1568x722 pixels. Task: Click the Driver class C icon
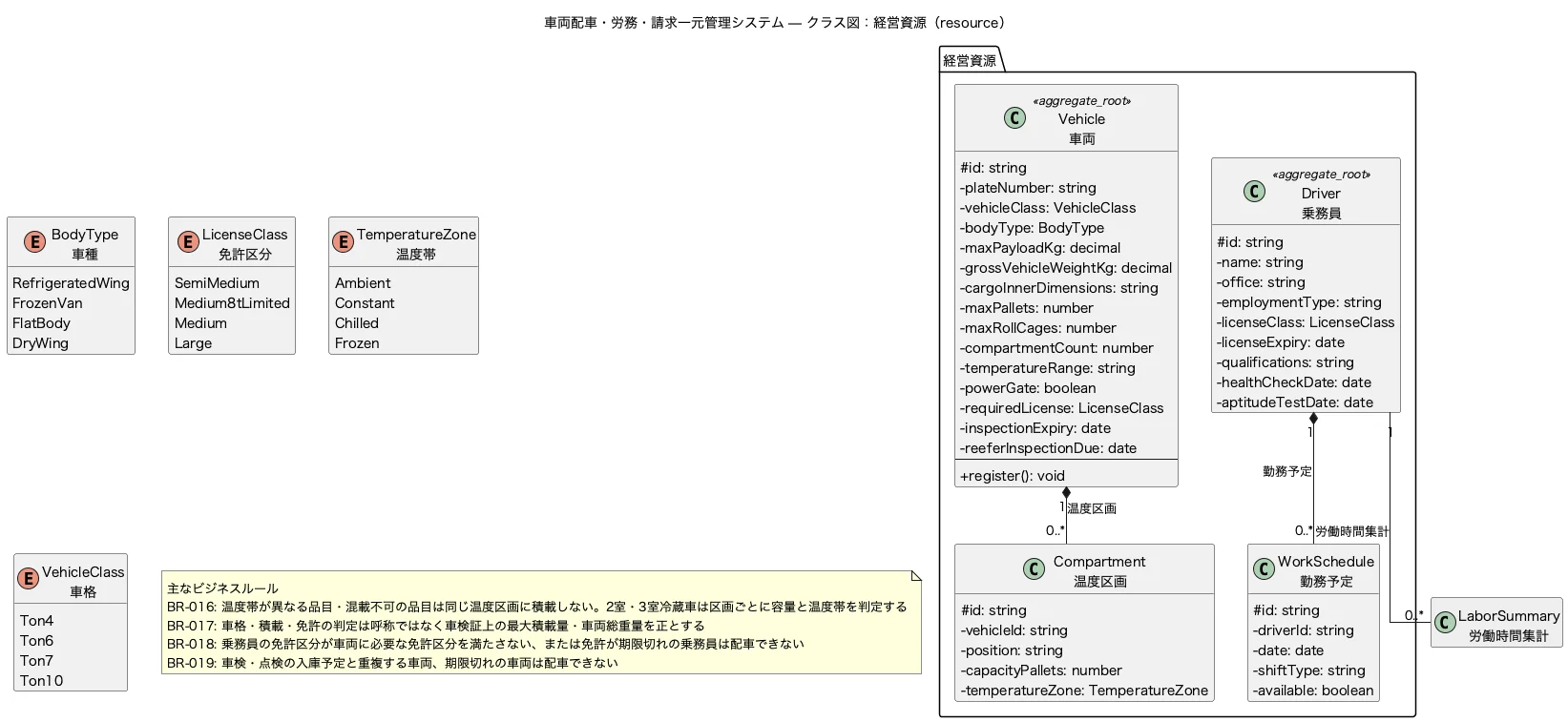[x=1254, y=192]
